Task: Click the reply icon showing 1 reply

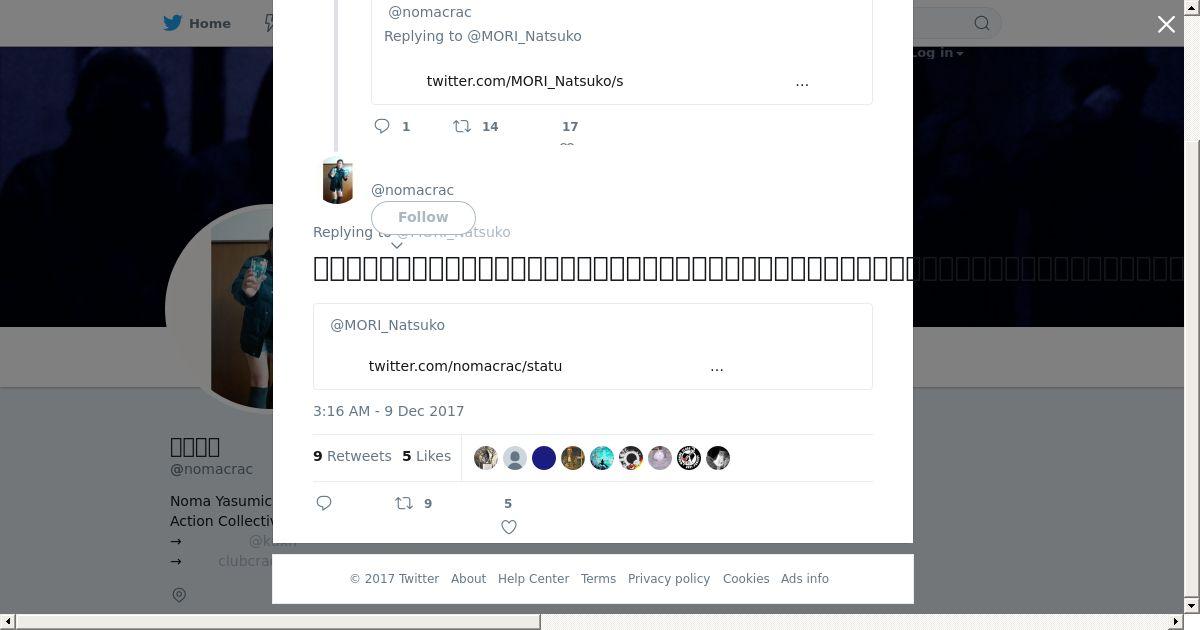Action: [x=382, y=126]
